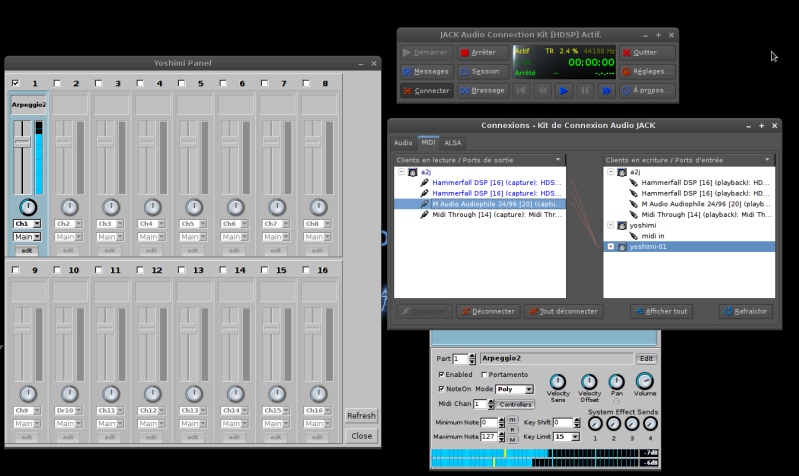
Task: Click the volume fader of part 10
Action: tap(64, 329)
